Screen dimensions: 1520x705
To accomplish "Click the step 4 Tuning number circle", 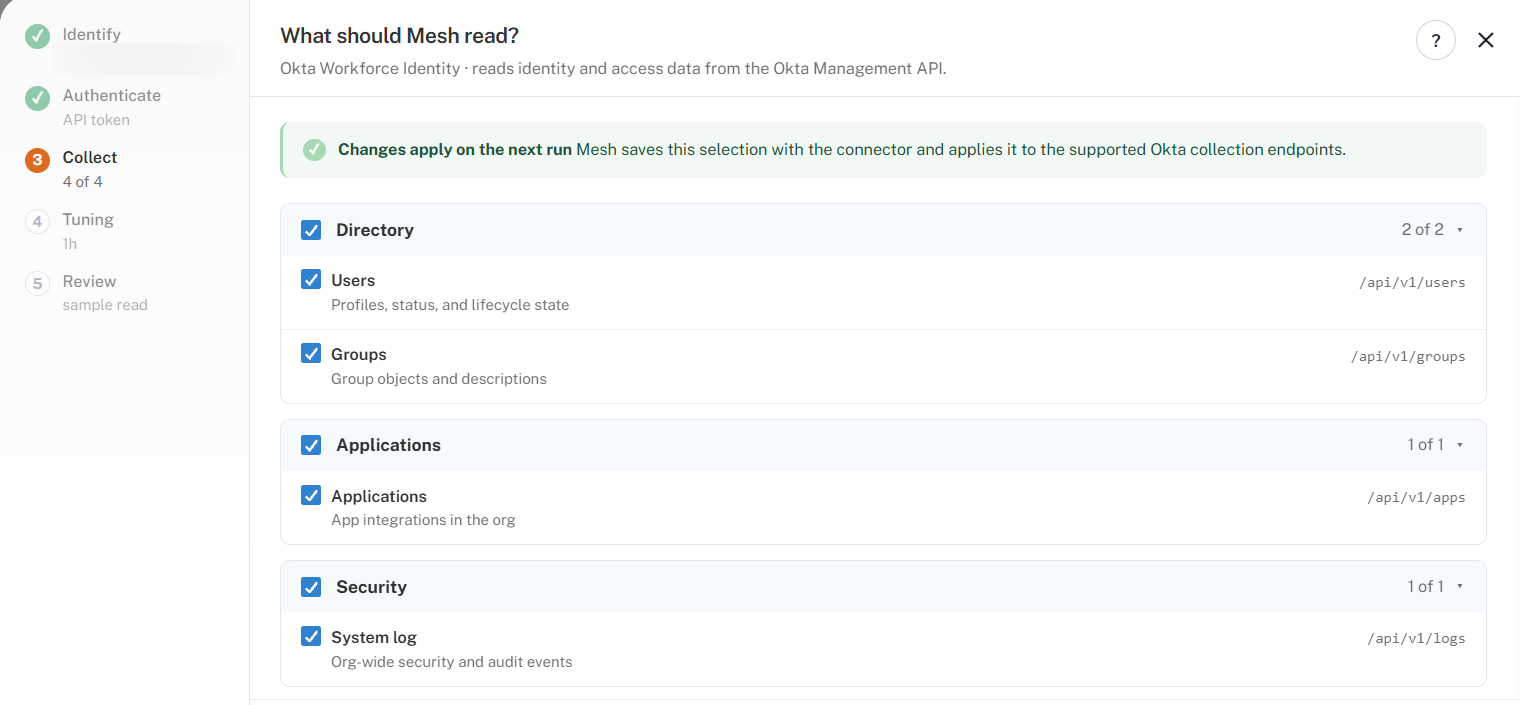I will pos(37,222).
